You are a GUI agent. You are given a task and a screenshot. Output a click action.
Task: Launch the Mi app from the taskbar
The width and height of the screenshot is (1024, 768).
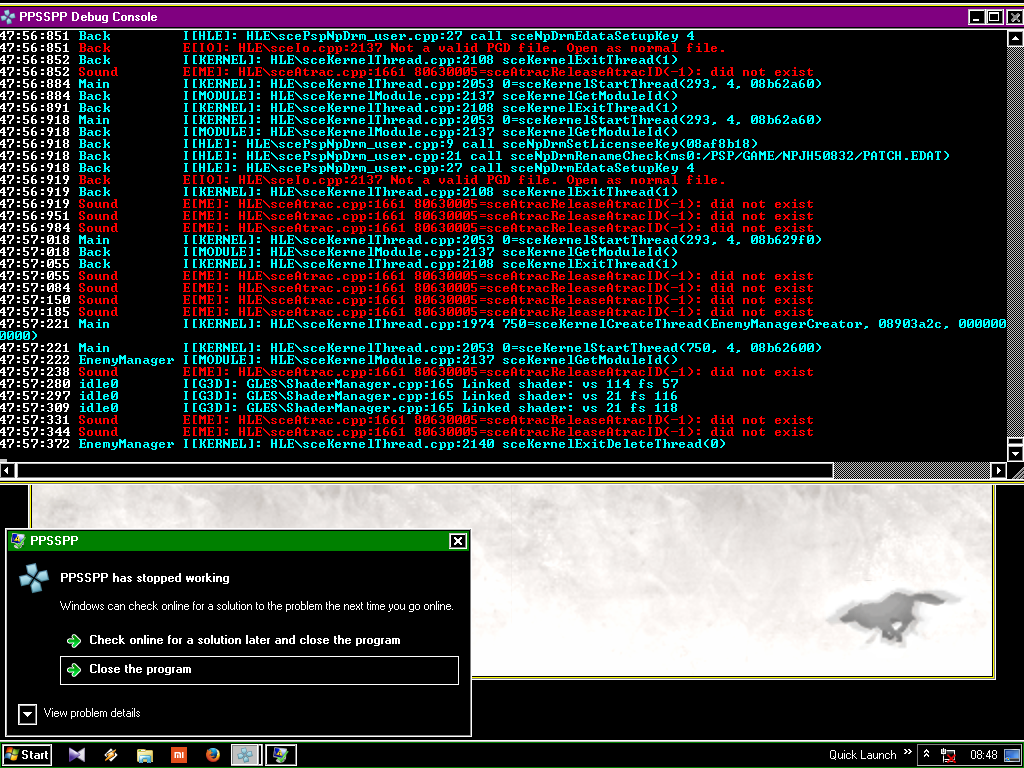point(178,755)
